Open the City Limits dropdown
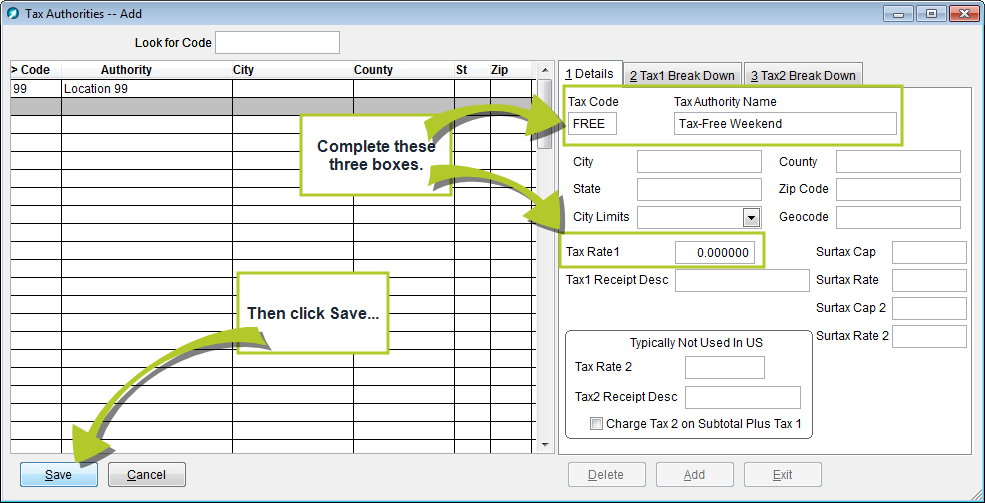This screenshot has width=985, height=503. (751, 218)
